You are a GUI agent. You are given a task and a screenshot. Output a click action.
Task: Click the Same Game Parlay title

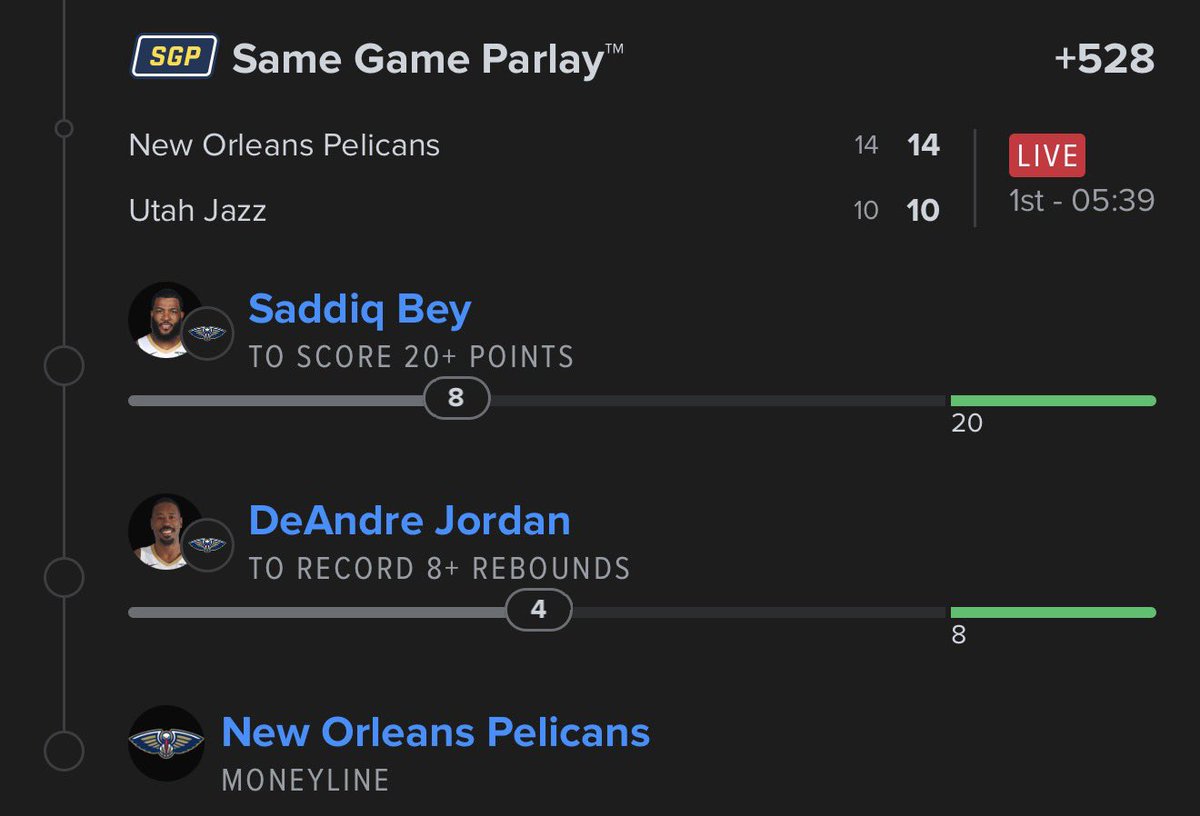428,59
